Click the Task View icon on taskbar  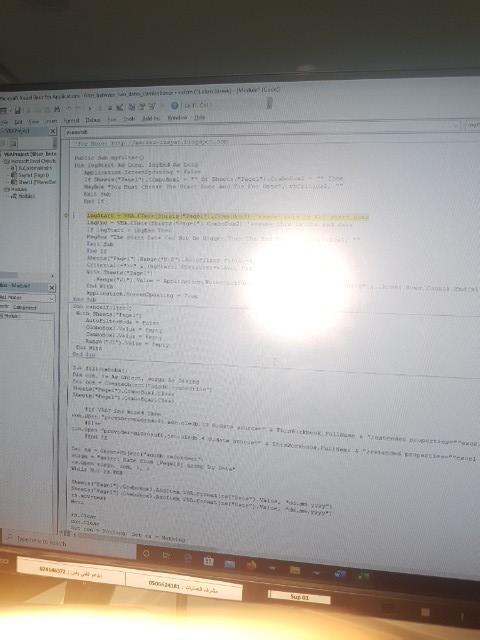166,556
